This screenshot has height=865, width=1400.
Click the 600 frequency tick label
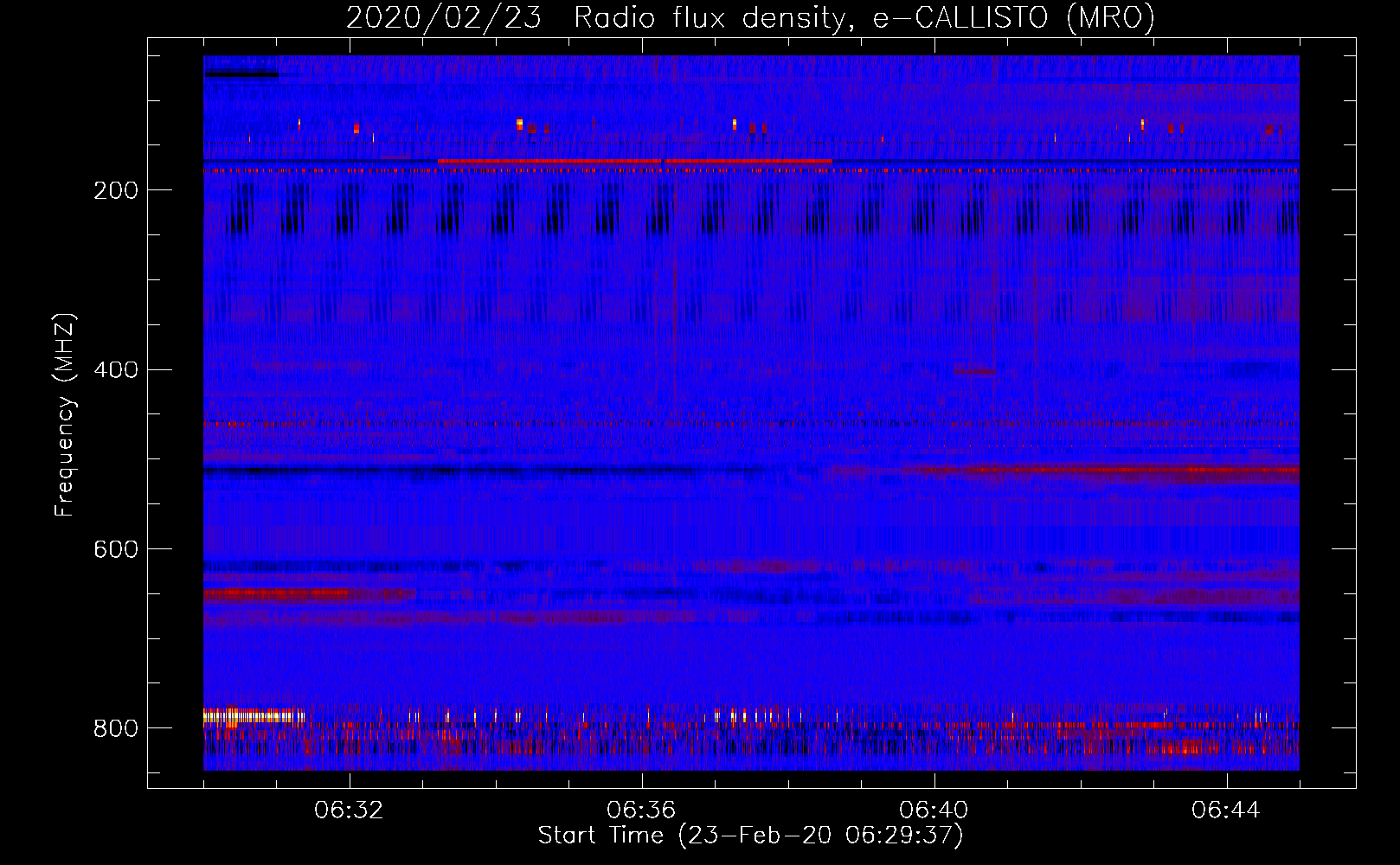click(x=115, y=549)
